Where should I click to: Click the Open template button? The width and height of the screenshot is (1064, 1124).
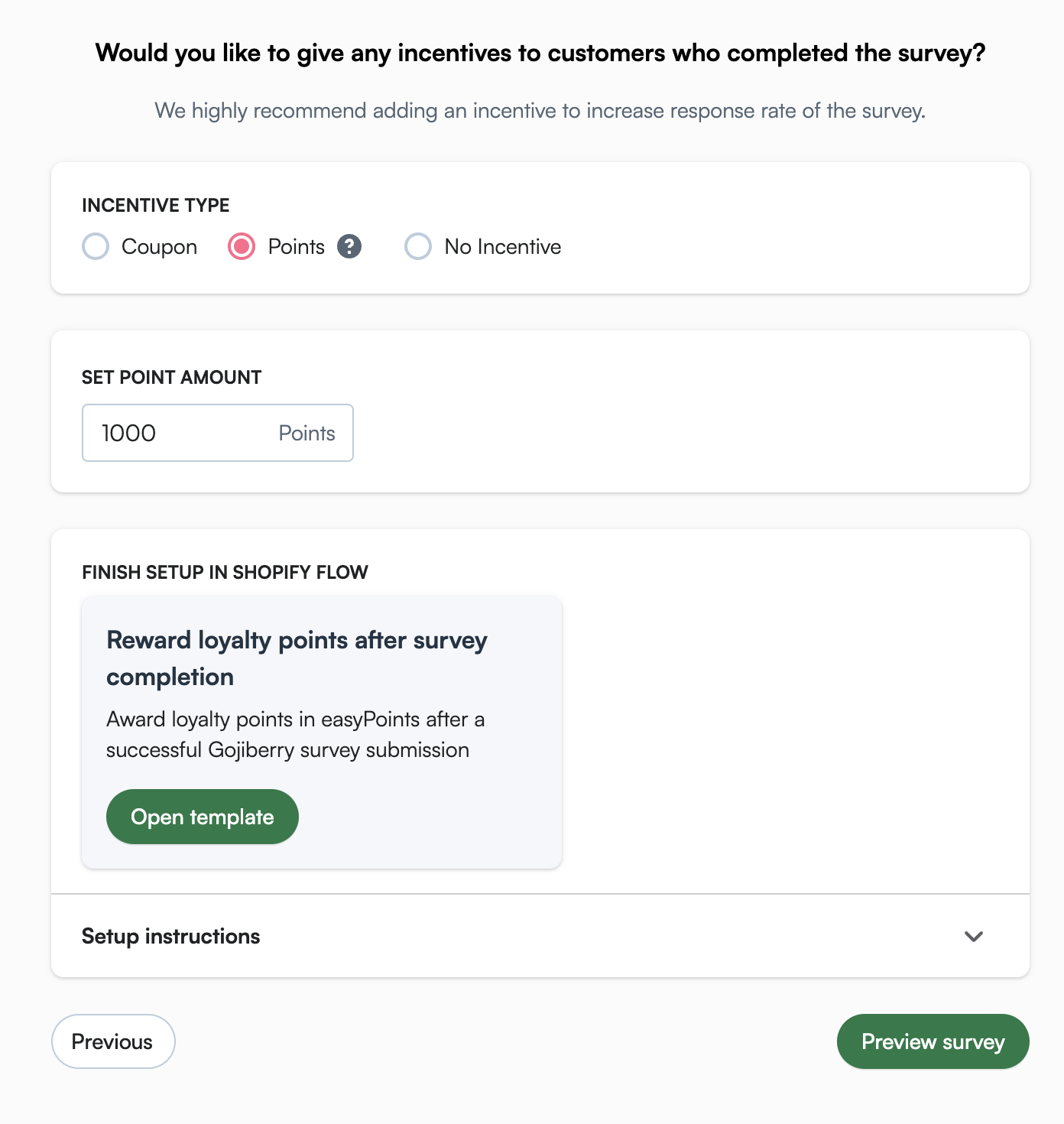tap(203, 817)
